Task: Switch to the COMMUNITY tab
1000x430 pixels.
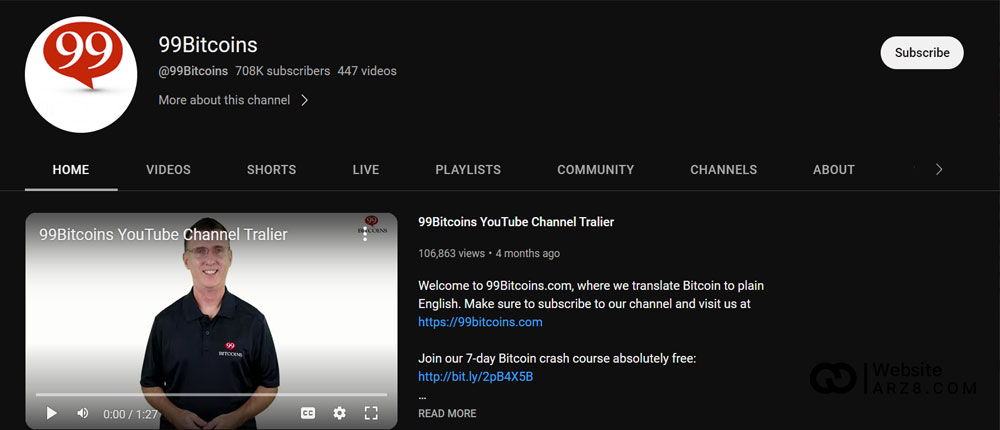Action: pyautogui.click(x=596, y=170)
